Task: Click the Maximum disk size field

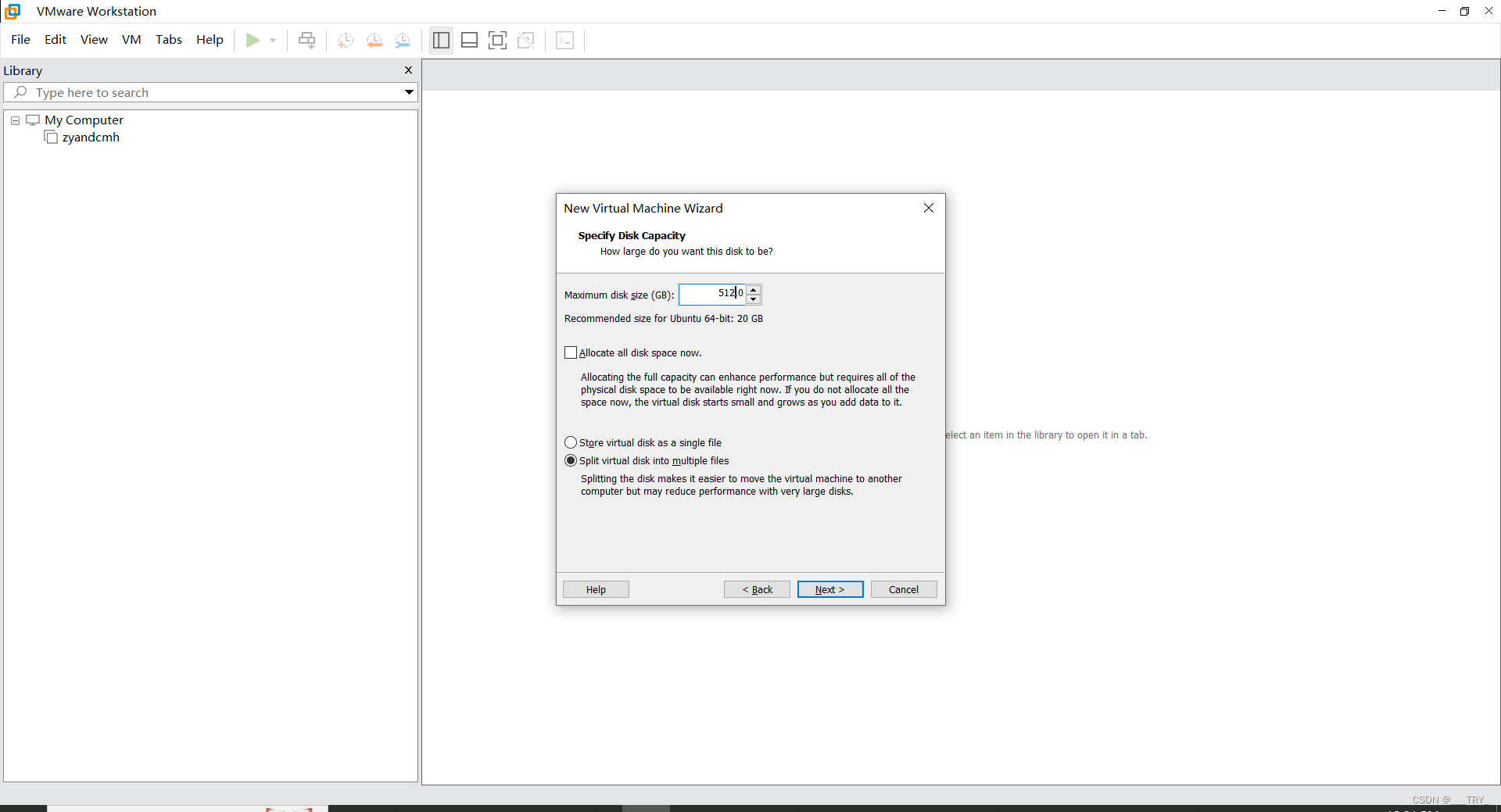Action: (x=712, y=294)
